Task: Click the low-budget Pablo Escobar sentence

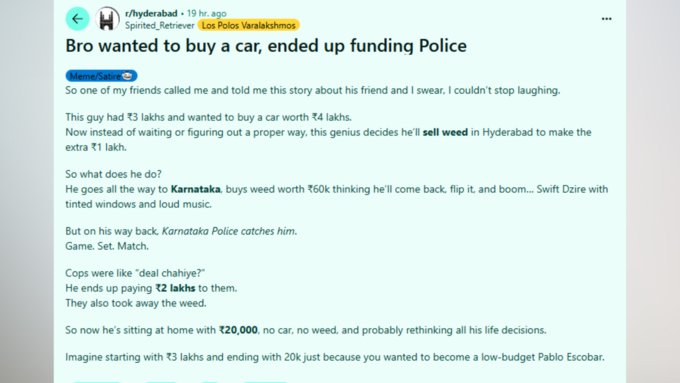Action: [x=335, y=357]
